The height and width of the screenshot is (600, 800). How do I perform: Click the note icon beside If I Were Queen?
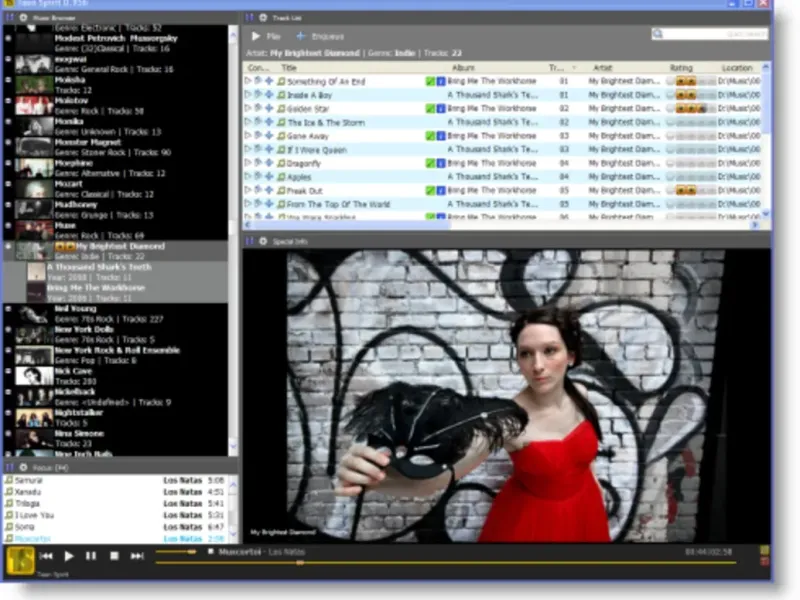point(281,149)
